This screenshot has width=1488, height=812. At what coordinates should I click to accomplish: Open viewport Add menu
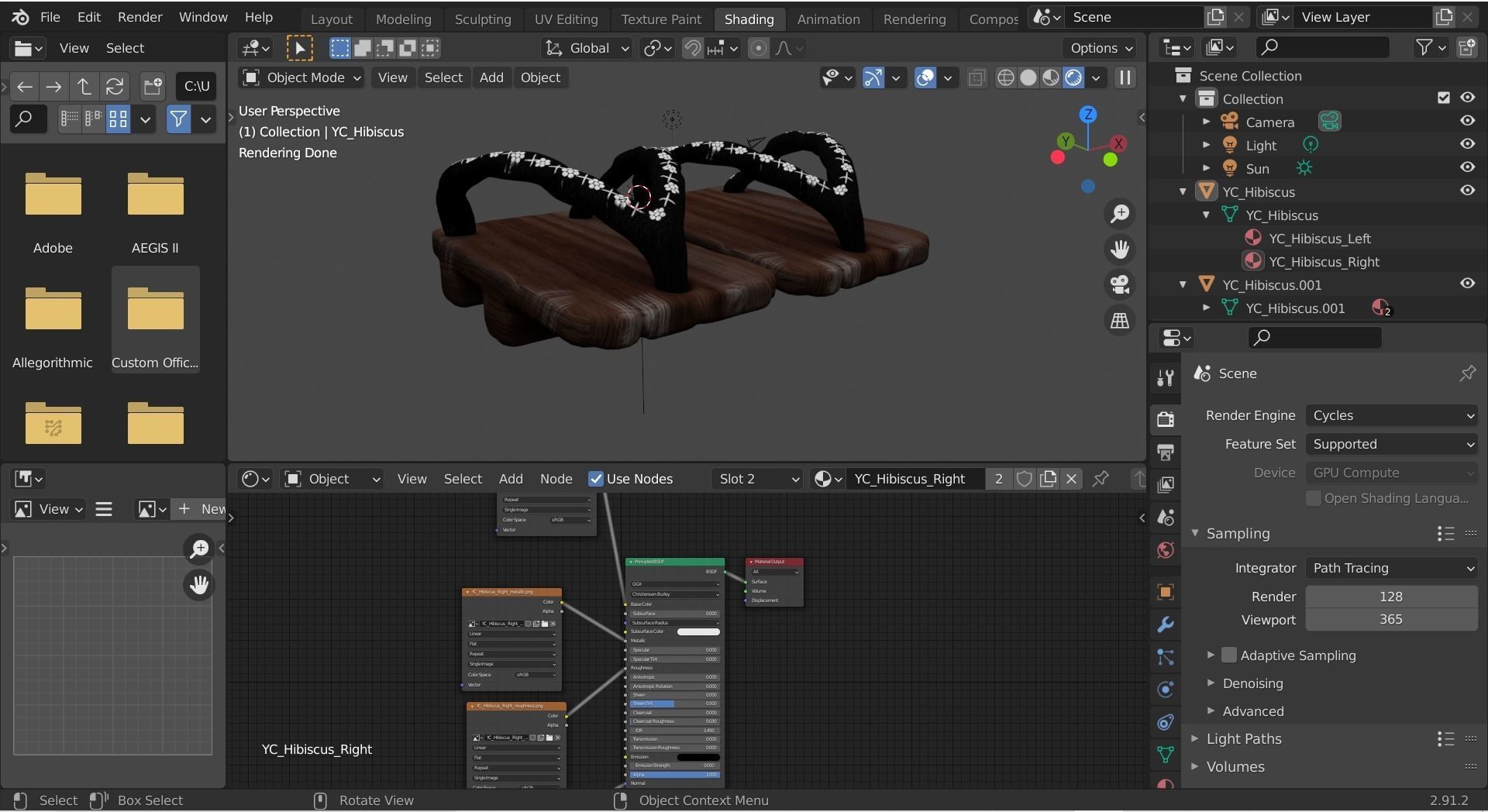click(x=491, y=77)
